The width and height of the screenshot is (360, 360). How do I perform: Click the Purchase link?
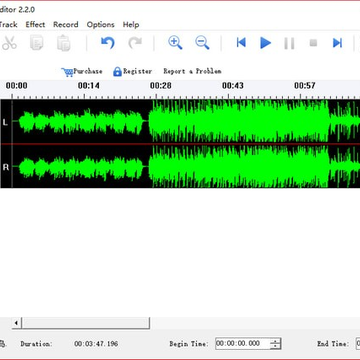pyautogui.click(x=88, y=71)
